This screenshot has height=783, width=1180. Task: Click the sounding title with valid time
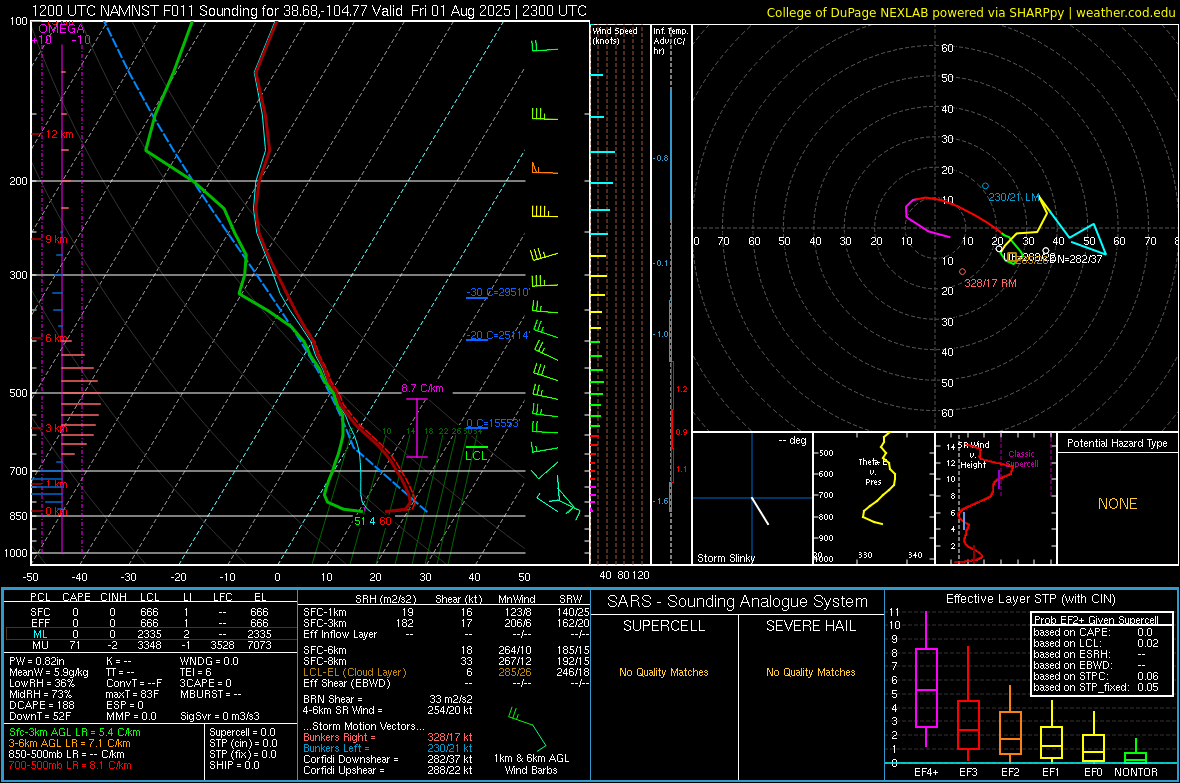coord(309,11)
